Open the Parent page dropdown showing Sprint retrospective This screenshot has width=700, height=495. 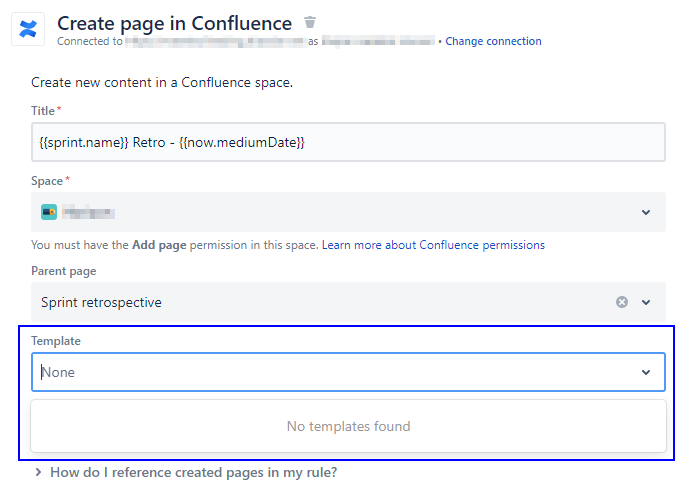[x=348, y=302]
